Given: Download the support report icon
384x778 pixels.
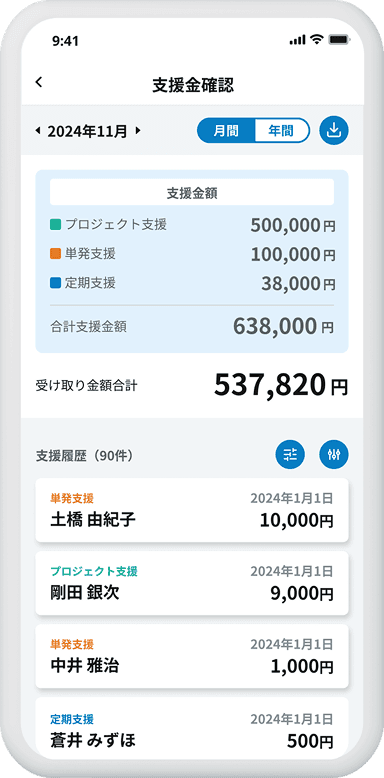Looking at the screenshot, I should (334, 130).
